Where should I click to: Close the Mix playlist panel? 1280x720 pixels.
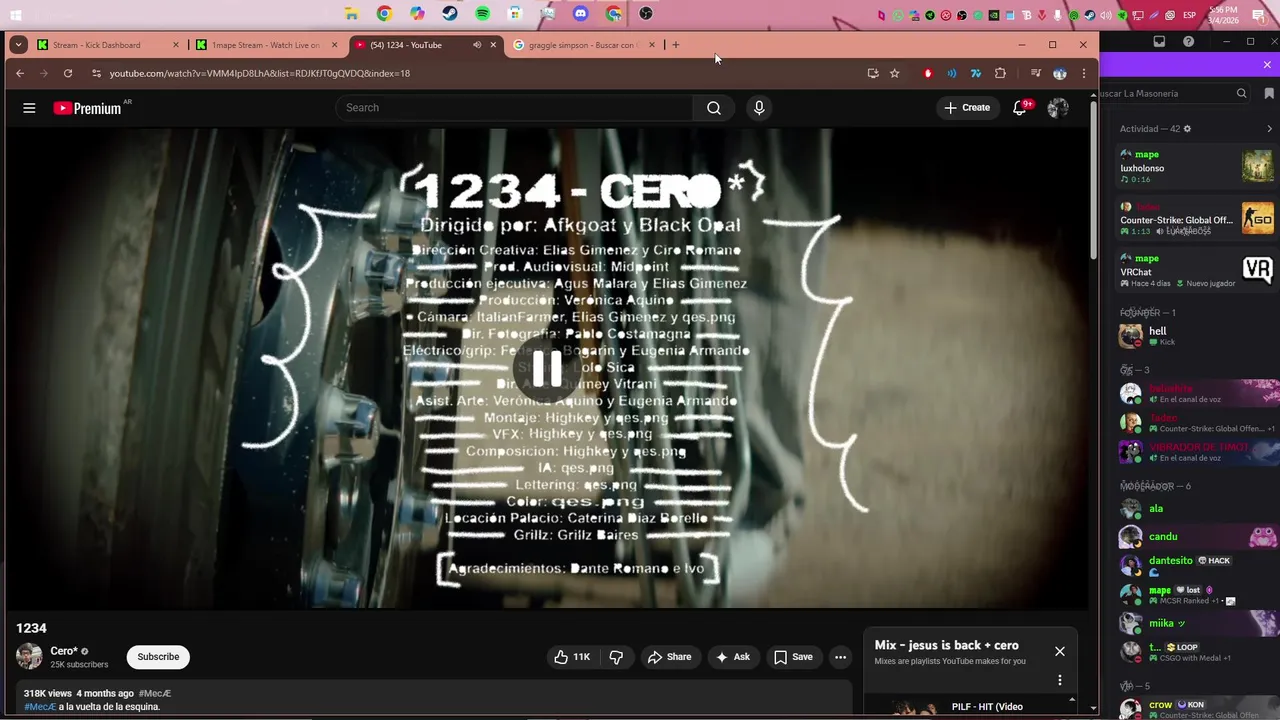[1060, 651]
